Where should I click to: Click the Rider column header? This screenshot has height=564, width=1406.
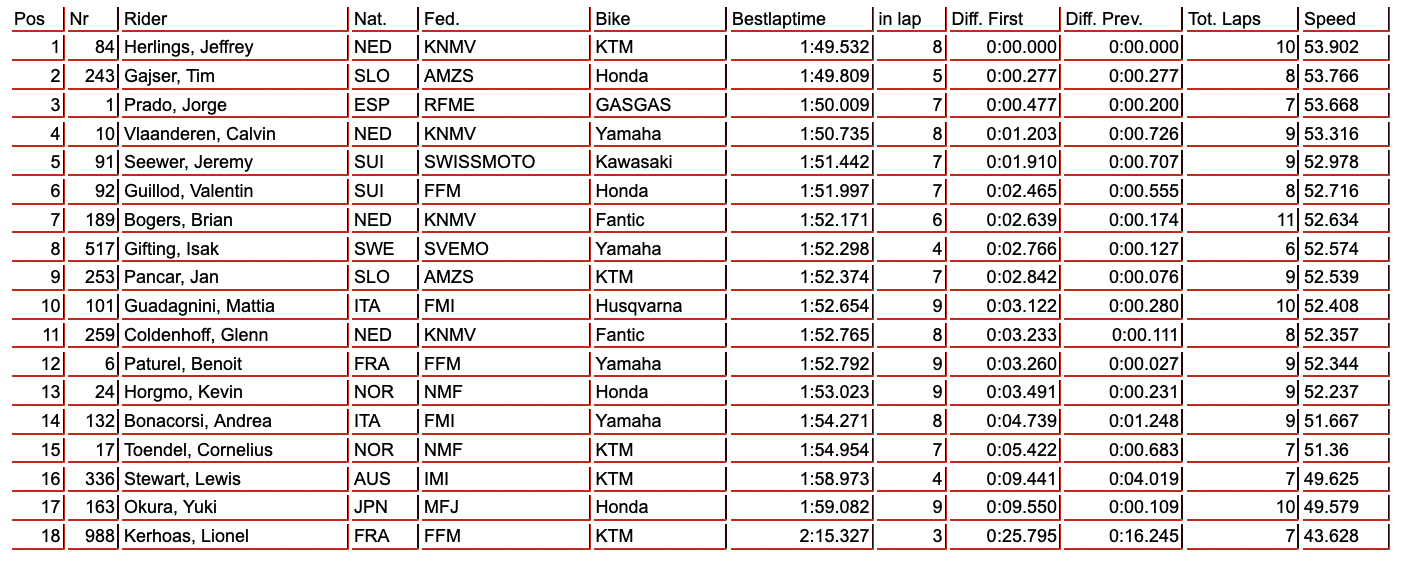pyautogui.click(x=145, y=19)
